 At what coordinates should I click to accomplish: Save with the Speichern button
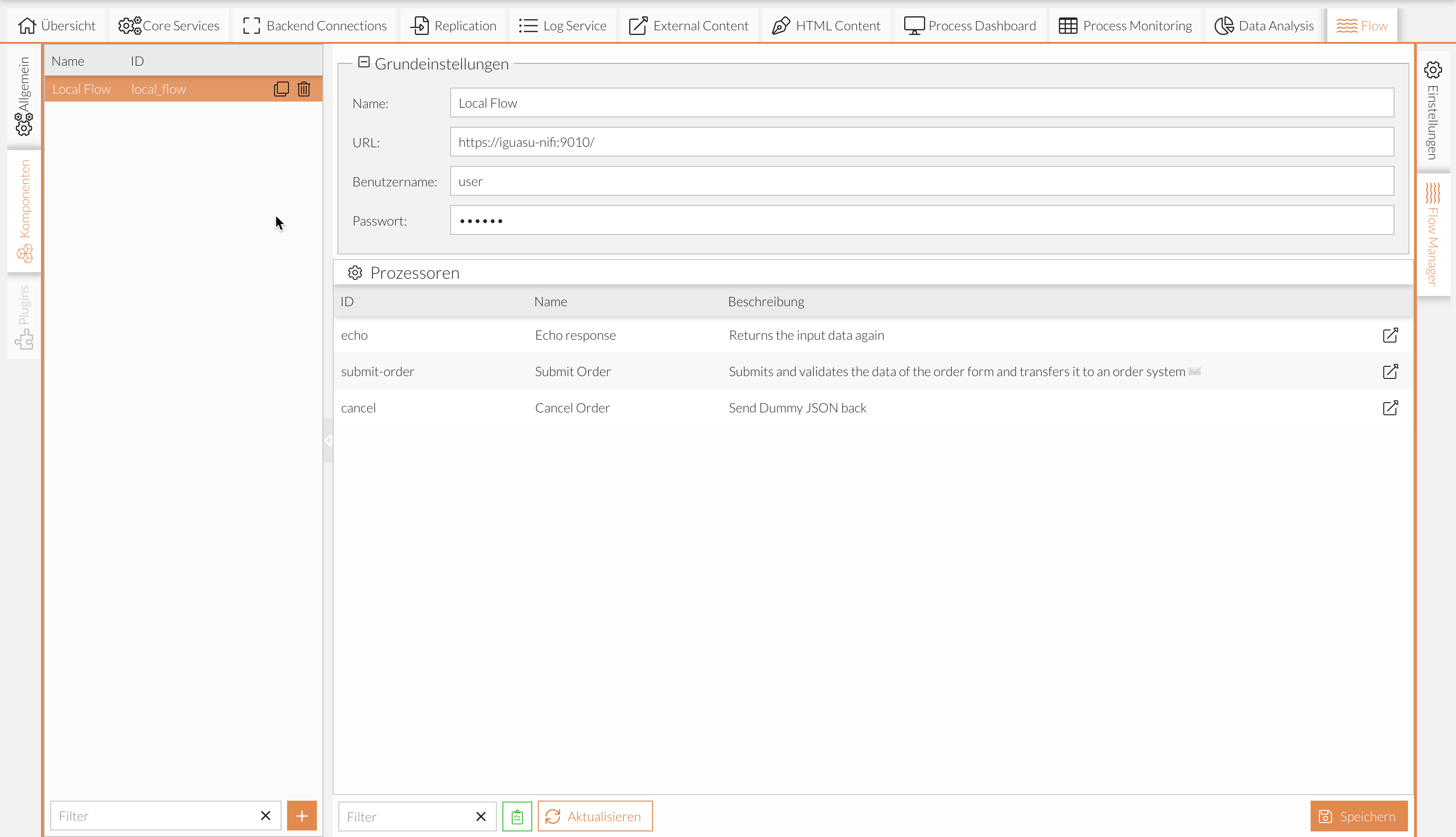pyautogui.click(x=1359, y=816)
